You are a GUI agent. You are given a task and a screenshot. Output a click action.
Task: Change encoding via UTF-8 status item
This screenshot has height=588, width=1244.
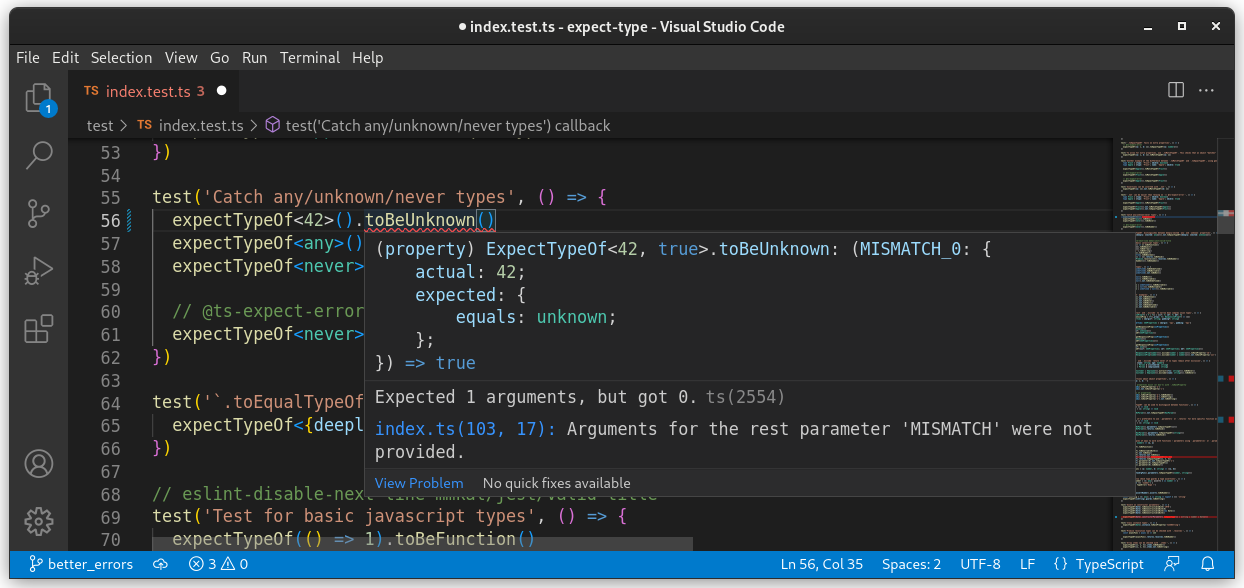[x=980, y=564]
